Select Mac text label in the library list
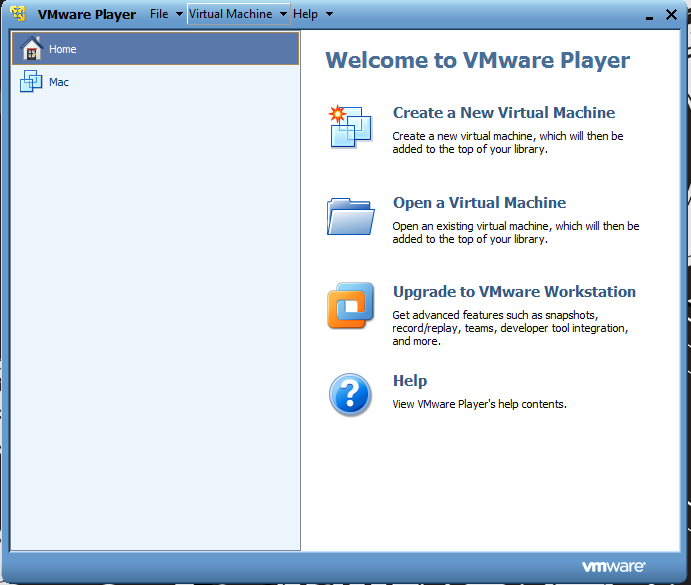Image resolution: width=691 pixels, height=585 pixels. [x=59, y=82]
